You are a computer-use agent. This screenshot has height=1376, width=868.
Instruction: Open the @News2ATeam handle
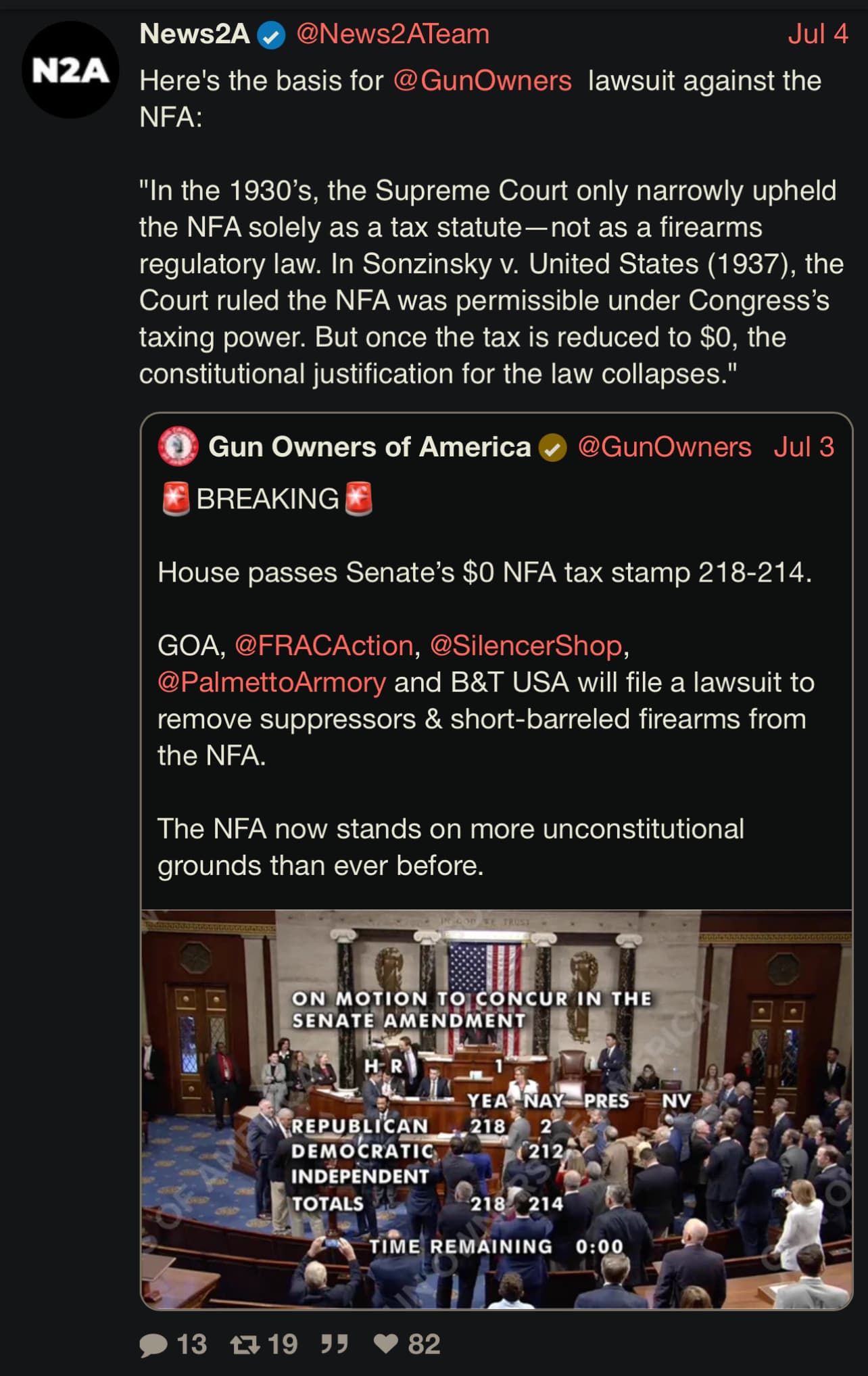393,34
